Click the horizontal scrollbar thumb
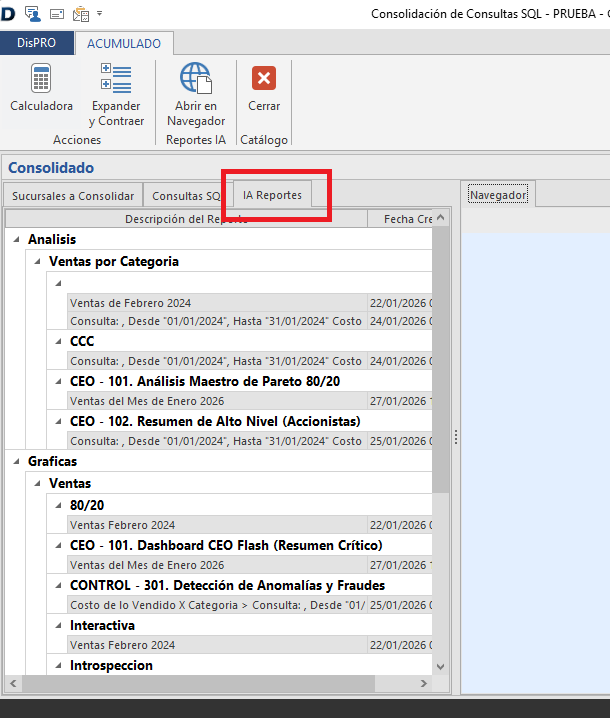Viewport: 610px width, 718px height. pos(198,683)
